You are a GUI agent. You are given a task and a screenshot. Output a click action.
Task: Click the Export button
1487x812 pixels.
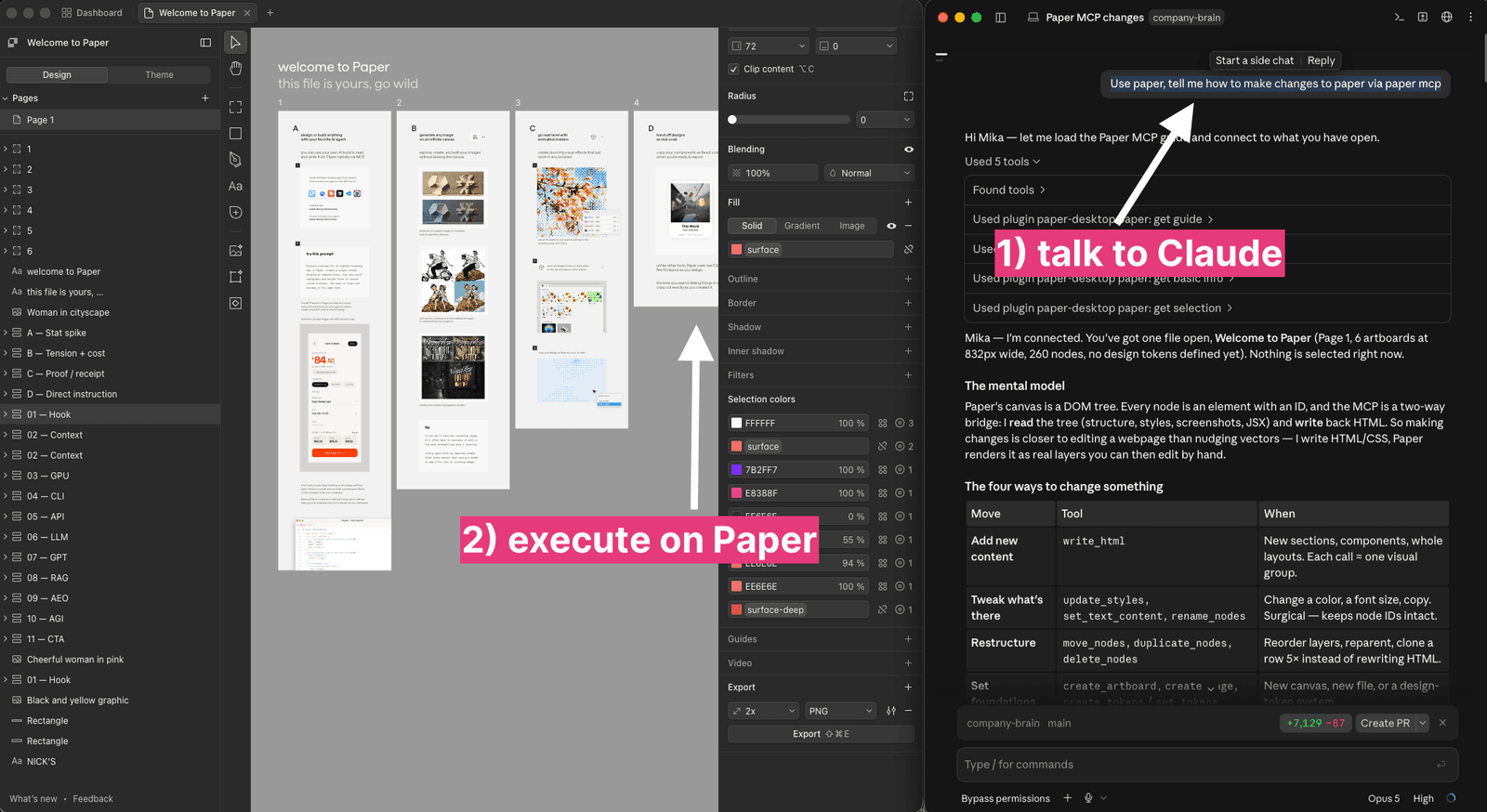(821, 734)
